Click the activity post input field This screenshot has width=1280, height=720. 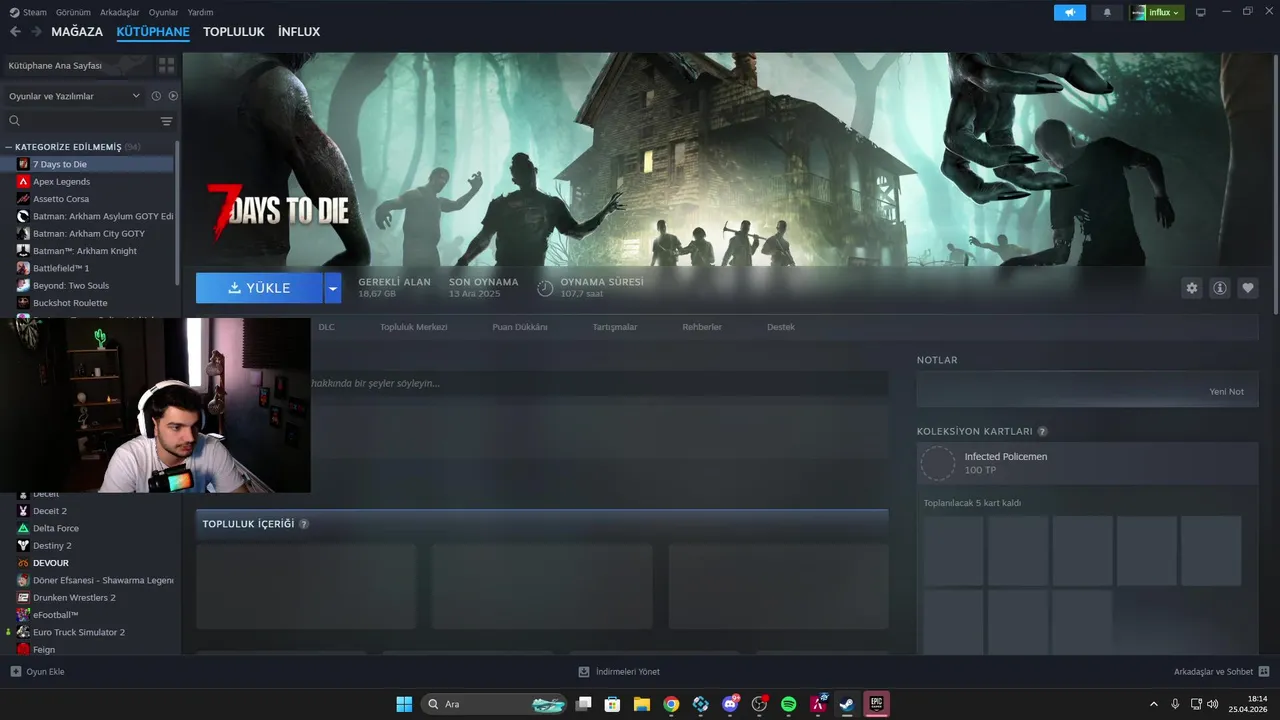click(599, 383)
